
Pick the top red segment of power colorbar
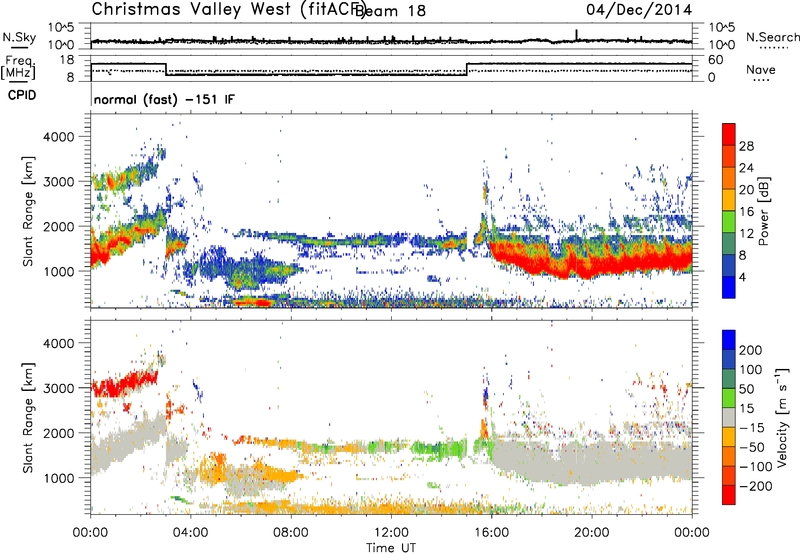click(729, 135)
